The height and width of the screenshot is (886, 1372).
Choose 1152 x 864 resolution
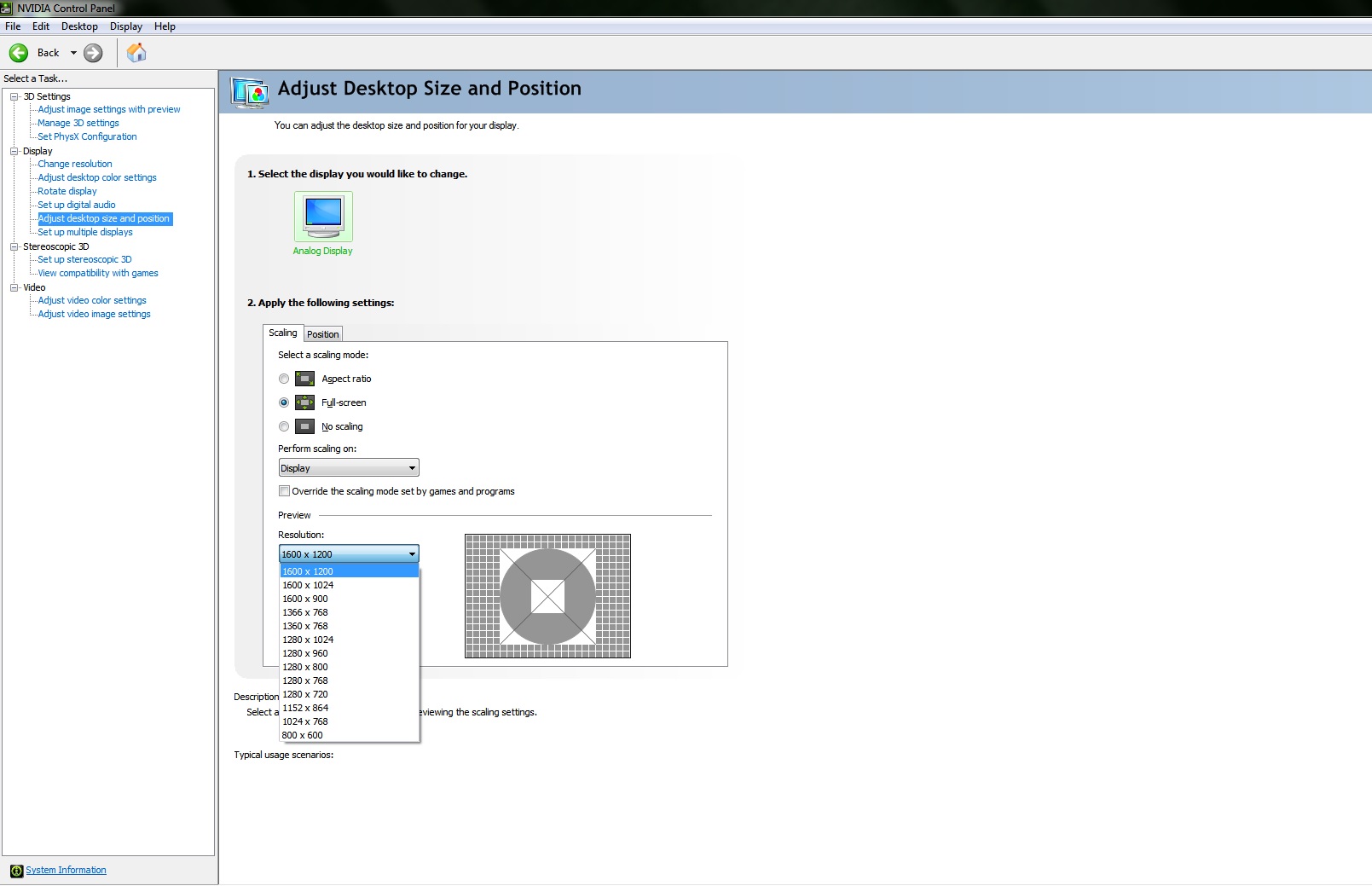pyautogui.click(x=350, y=708)
